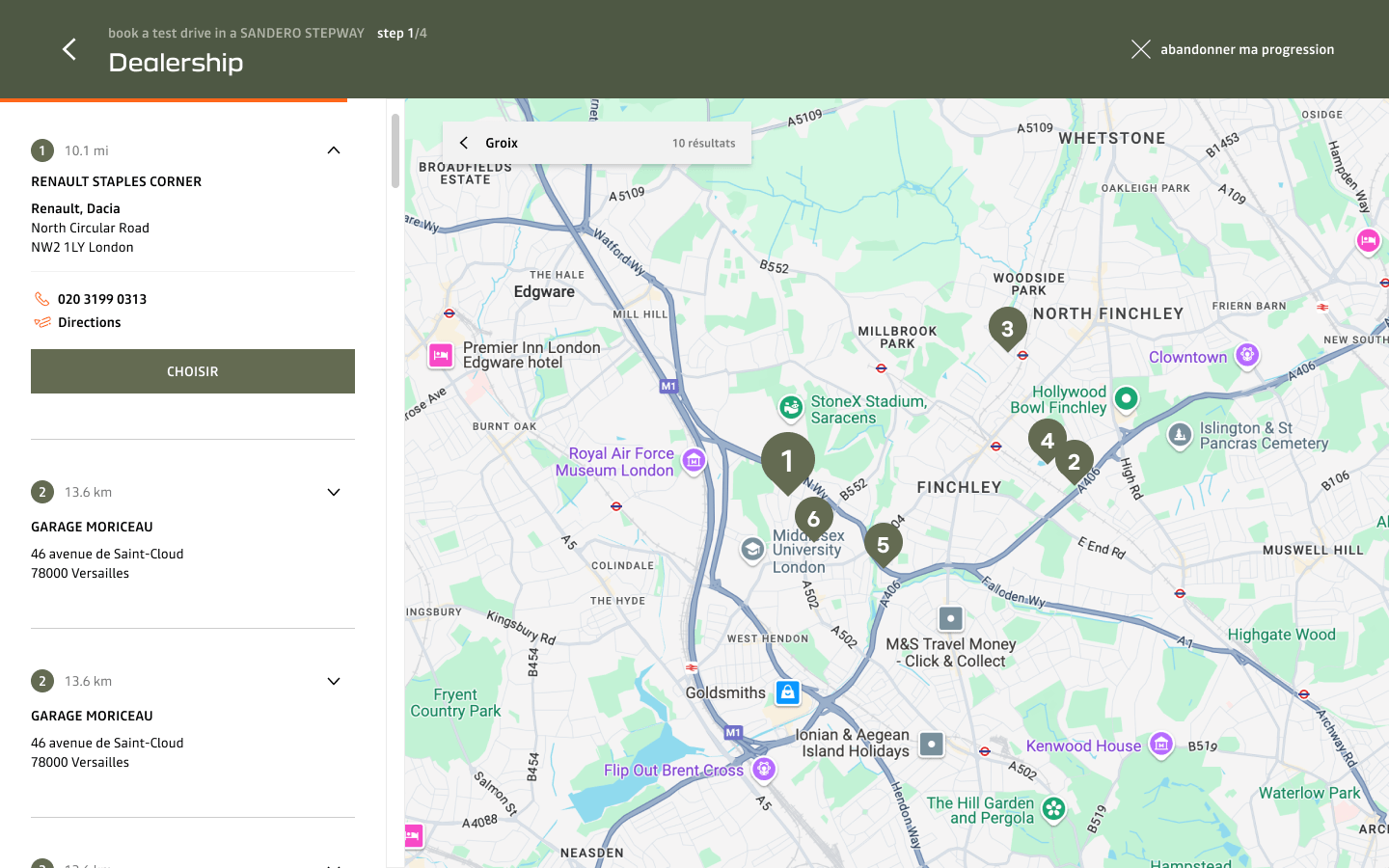Click Goldsmiths shop icon
The width and height of the screenshot is (1389, 868).
pos(788,692)
